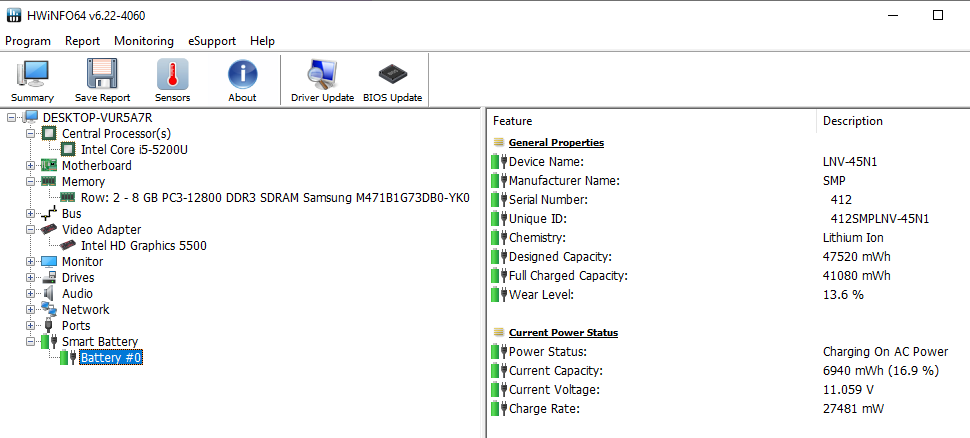Expand the Motherboard branch
Viewport: 970px width, 438px height.
click(x=30, y=165)
